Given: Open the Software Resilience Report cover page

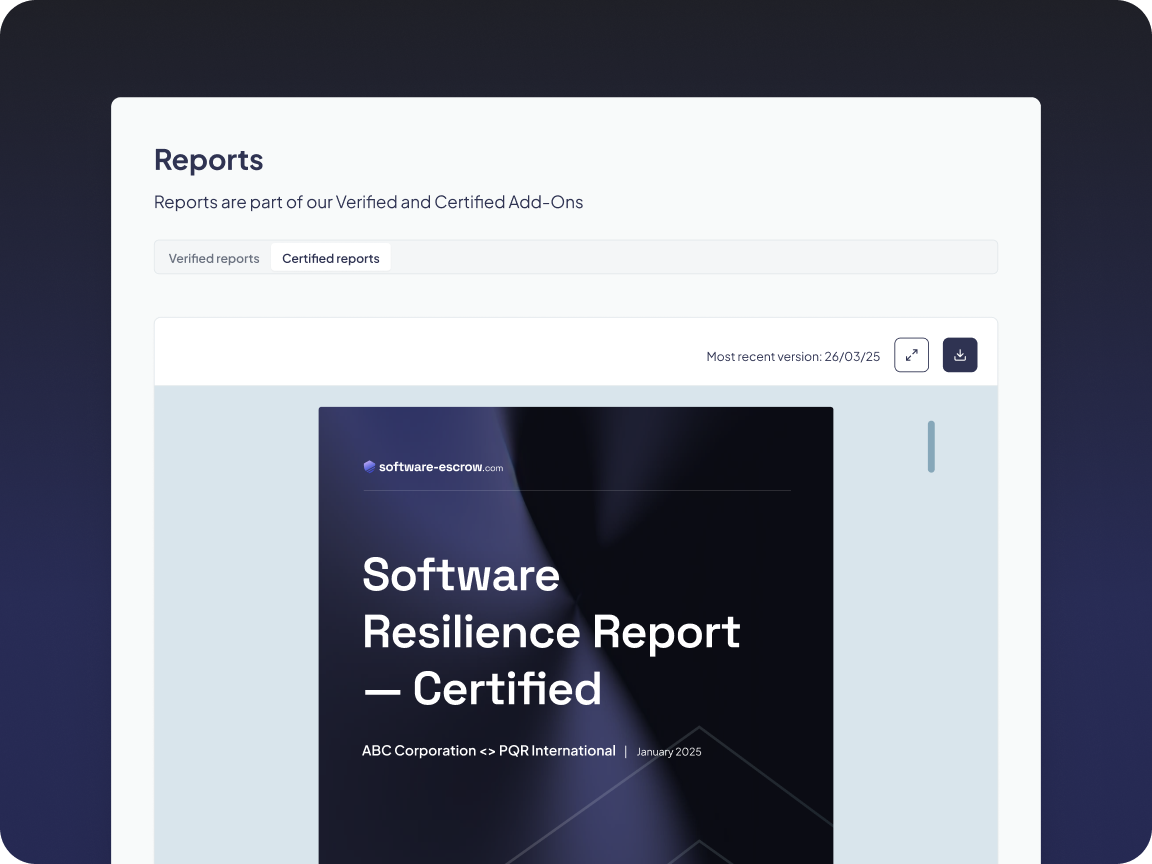Looking at the screenshot, I should click(x=575, y=636).
